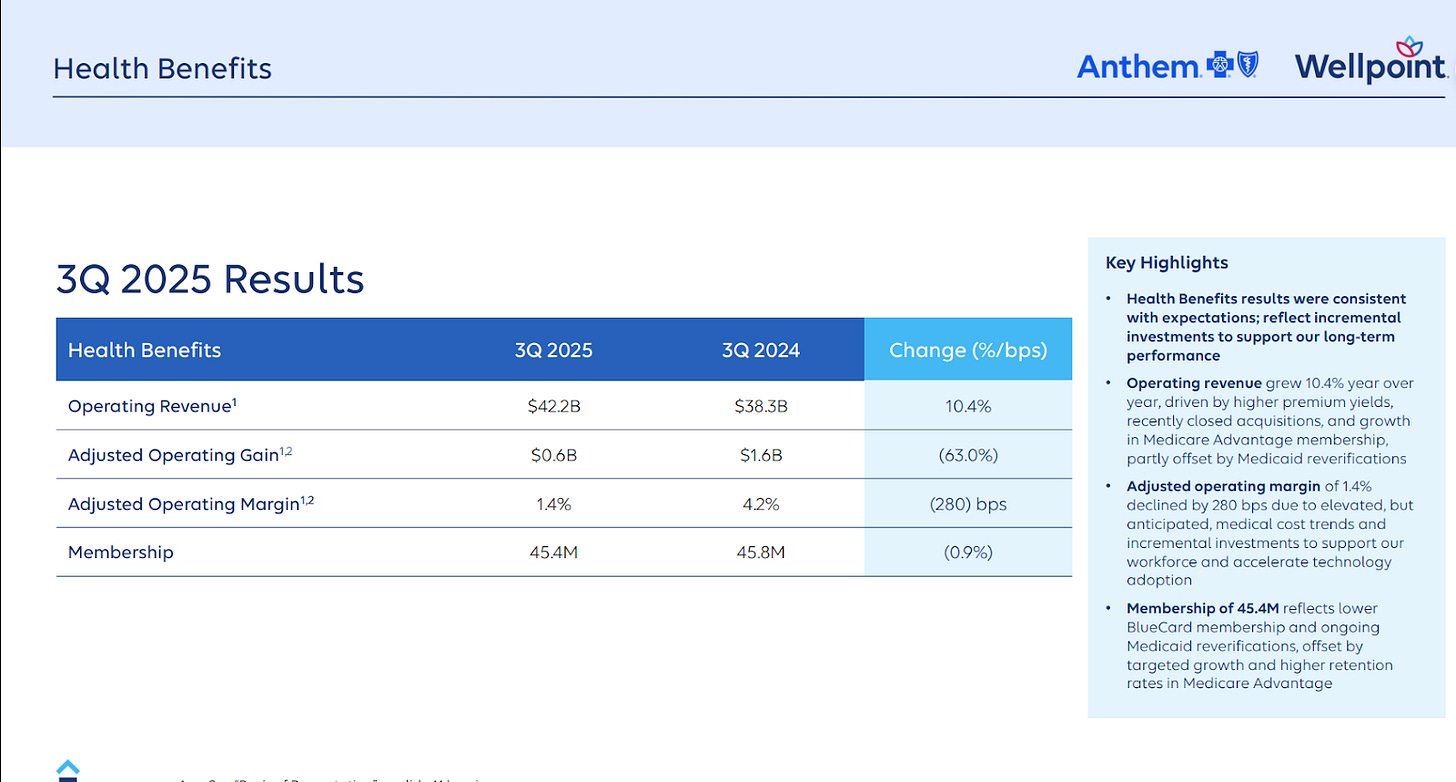Click the Key Highlights heading
1456x782 pixels.
tap(1167, 263)
